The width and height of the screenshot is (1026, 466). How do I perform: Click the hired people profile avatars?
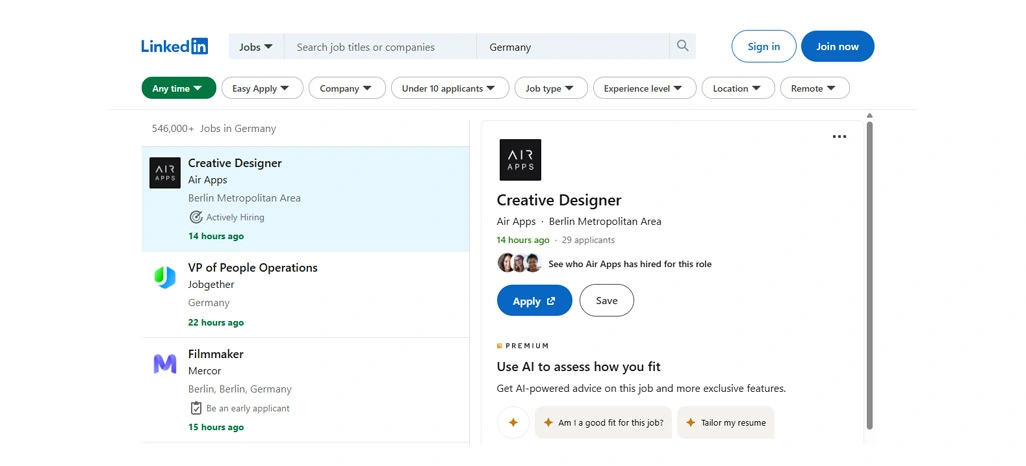520,264
